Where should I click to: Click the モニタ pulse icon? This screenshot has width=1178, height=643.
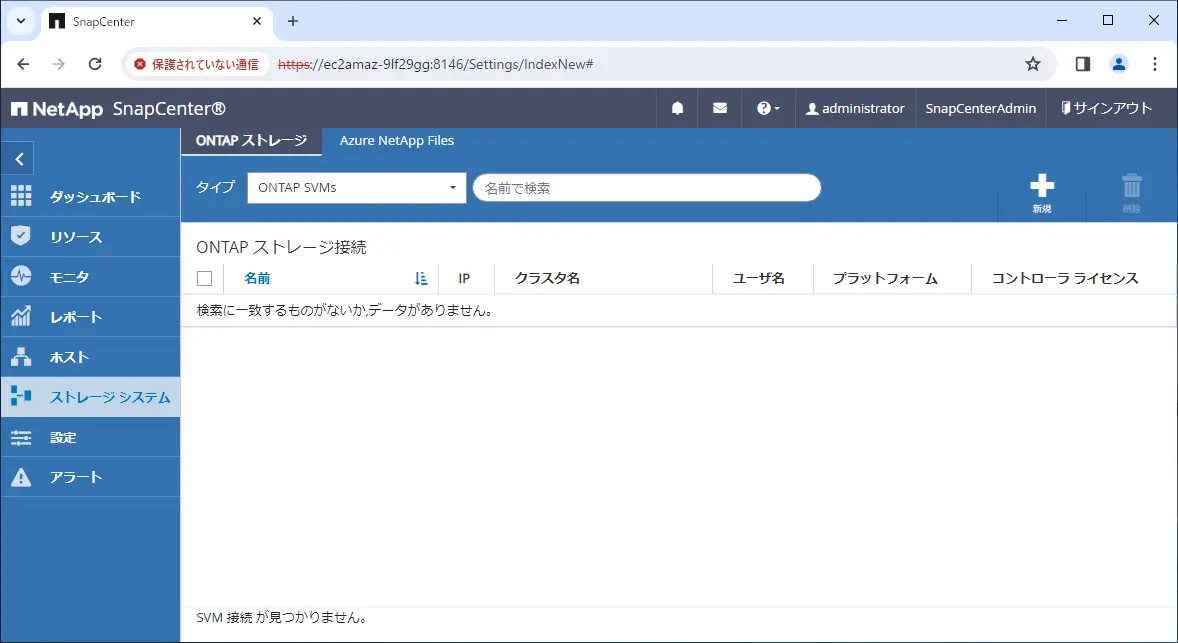pos(21,276)
